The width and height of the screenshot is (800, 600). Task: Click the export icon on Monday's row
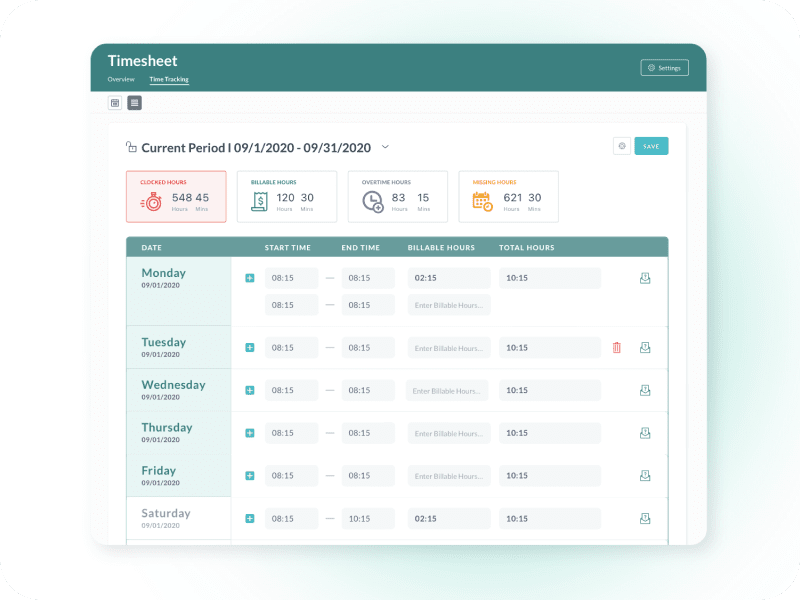click(x=645, y=277)
